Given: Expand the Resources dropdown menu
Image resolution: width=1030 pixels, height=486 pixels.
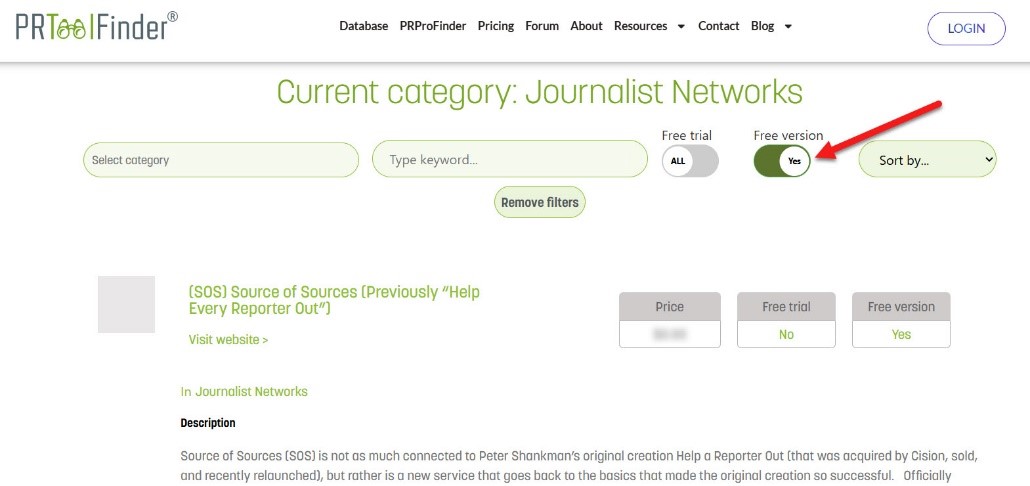Looking at the screenshot, I should click(649, 26).
